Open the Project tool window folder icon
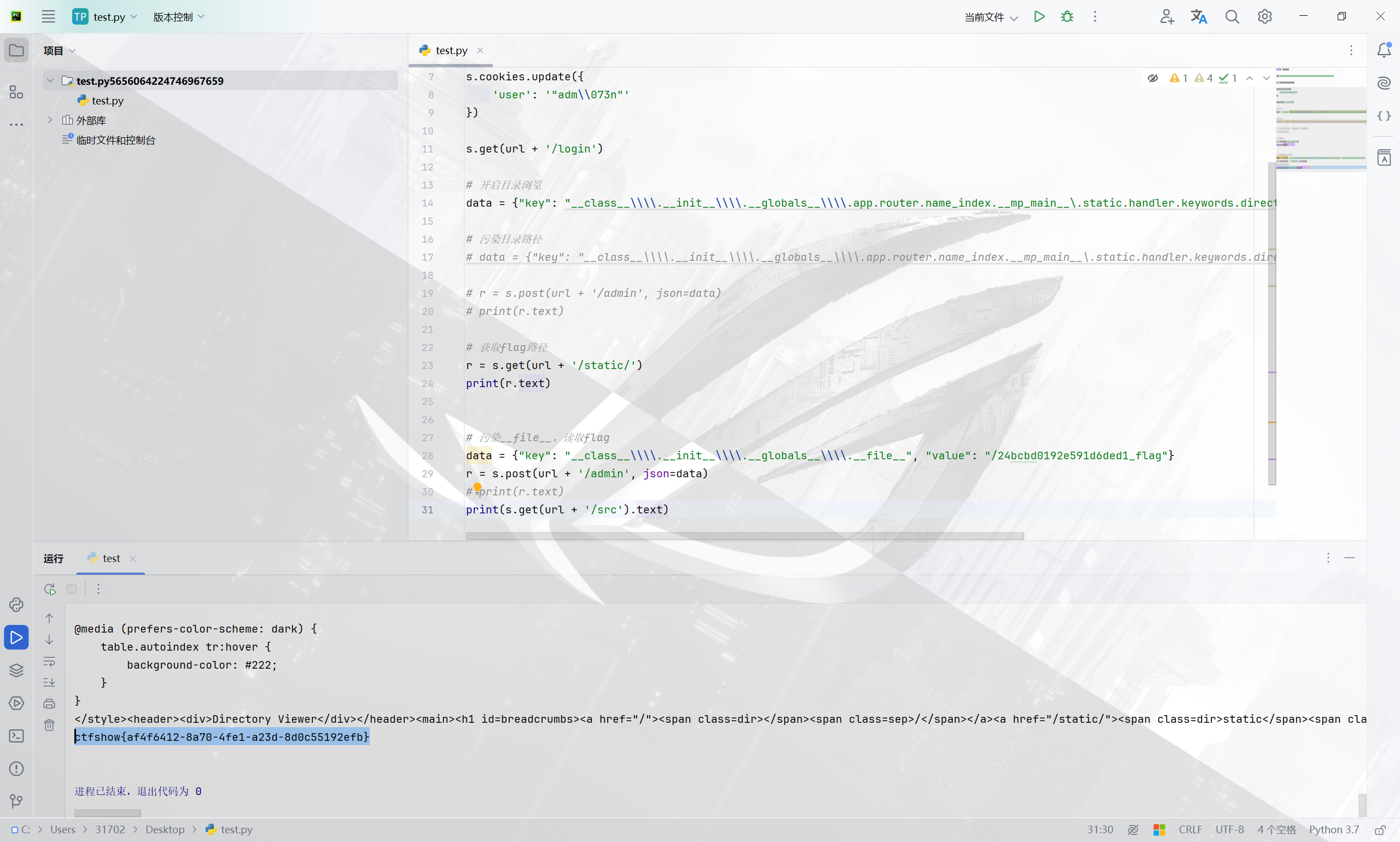Image resolution: width=1400 pixels, height=842 pixels. pyautogui.click(x=16, y=50)
